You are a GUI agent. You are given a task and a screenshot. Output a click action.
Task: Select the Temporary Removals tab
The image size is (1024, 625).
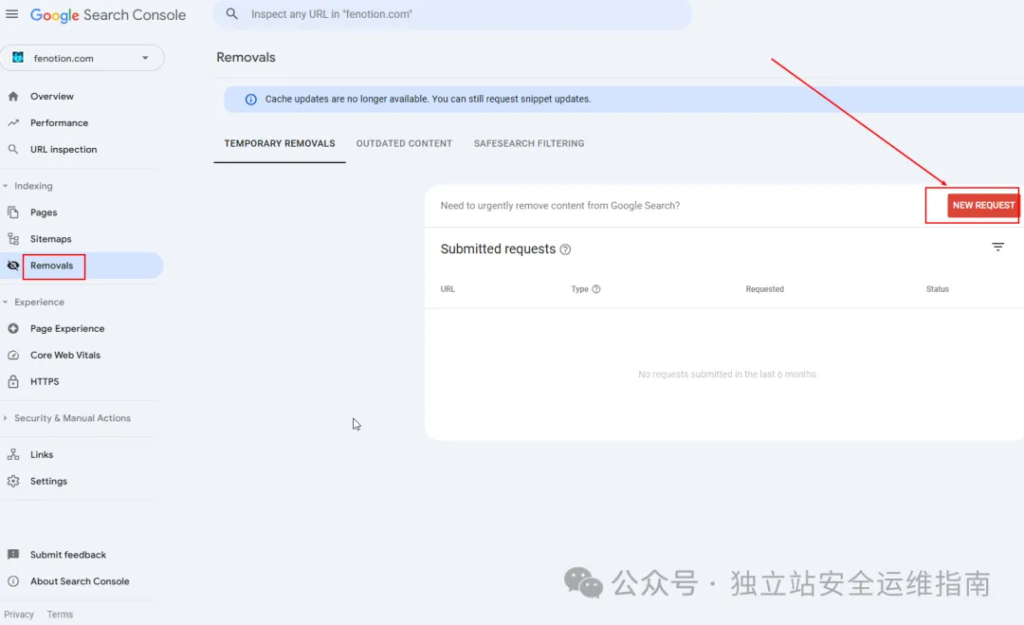tap(280, 144)
